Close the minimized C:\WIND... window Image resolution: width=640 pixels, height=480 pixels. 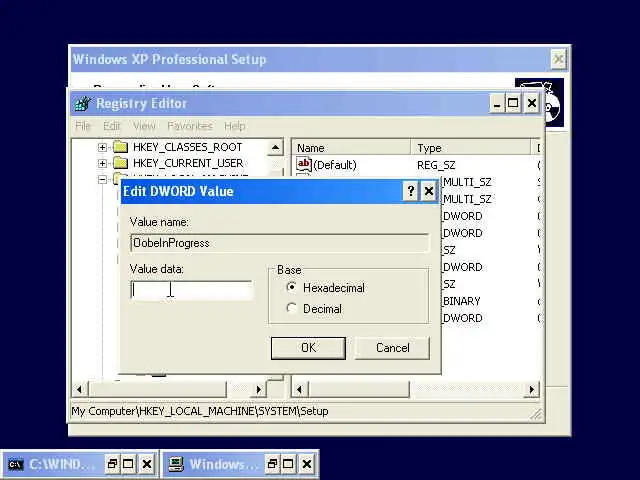(x=147, y=464)
